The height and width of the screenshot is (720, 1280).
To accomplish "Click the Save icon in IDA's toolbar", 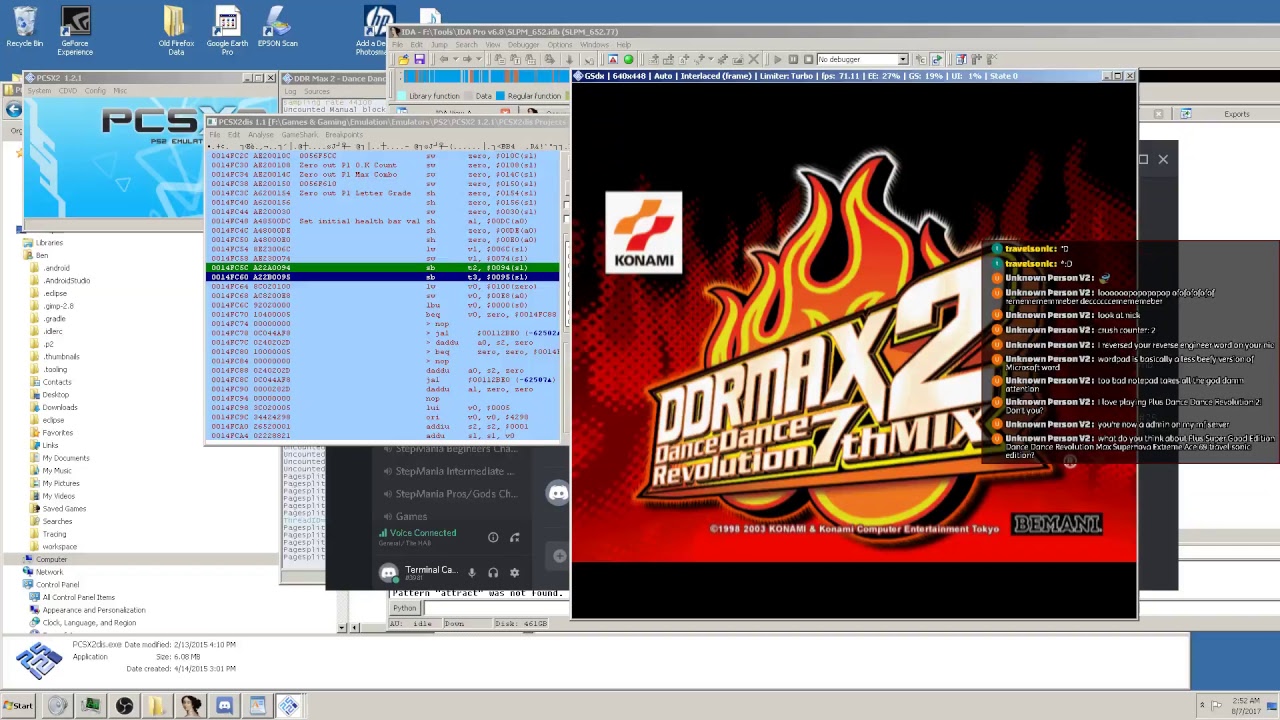I will click(419, 60).
